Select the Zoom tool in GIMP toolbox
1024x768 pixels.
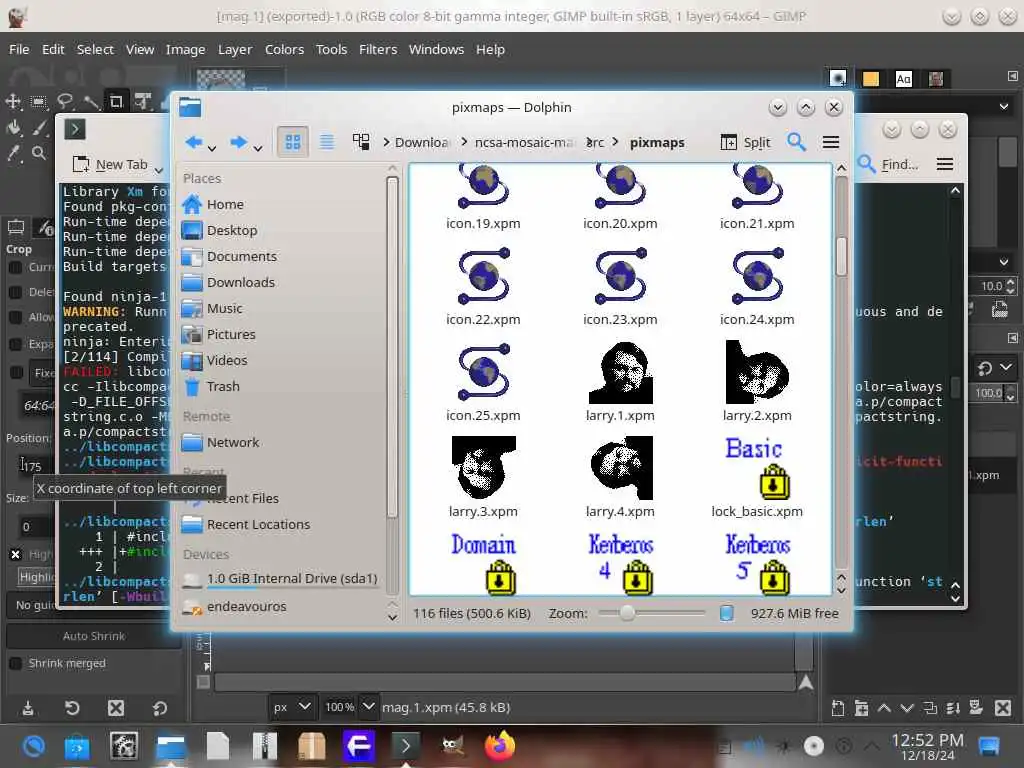(x=39, y=153)
